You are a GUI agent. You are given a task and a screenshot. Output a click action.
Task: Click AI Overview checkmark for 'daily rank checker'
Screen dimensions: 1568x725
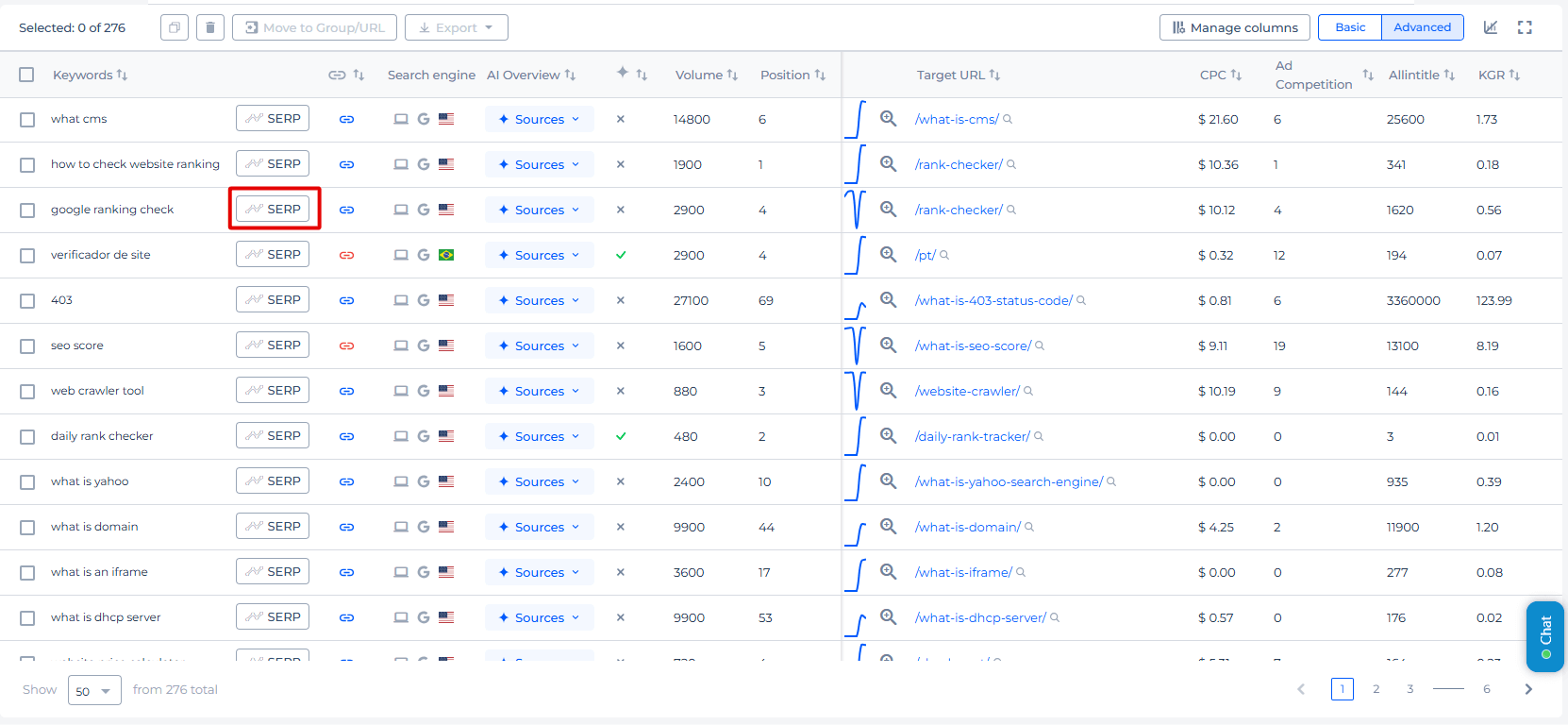[621, 436]
